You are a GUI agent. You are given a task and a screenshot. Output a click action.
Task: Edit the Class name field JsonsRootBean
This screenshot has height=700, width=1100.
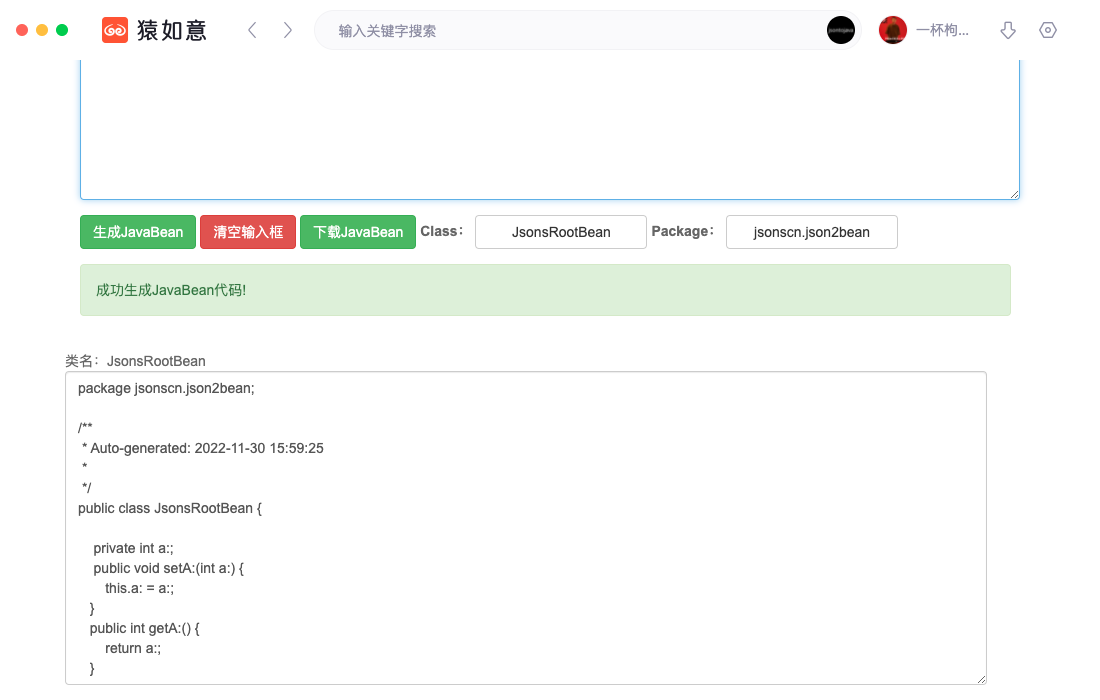[x=561, y=232]
